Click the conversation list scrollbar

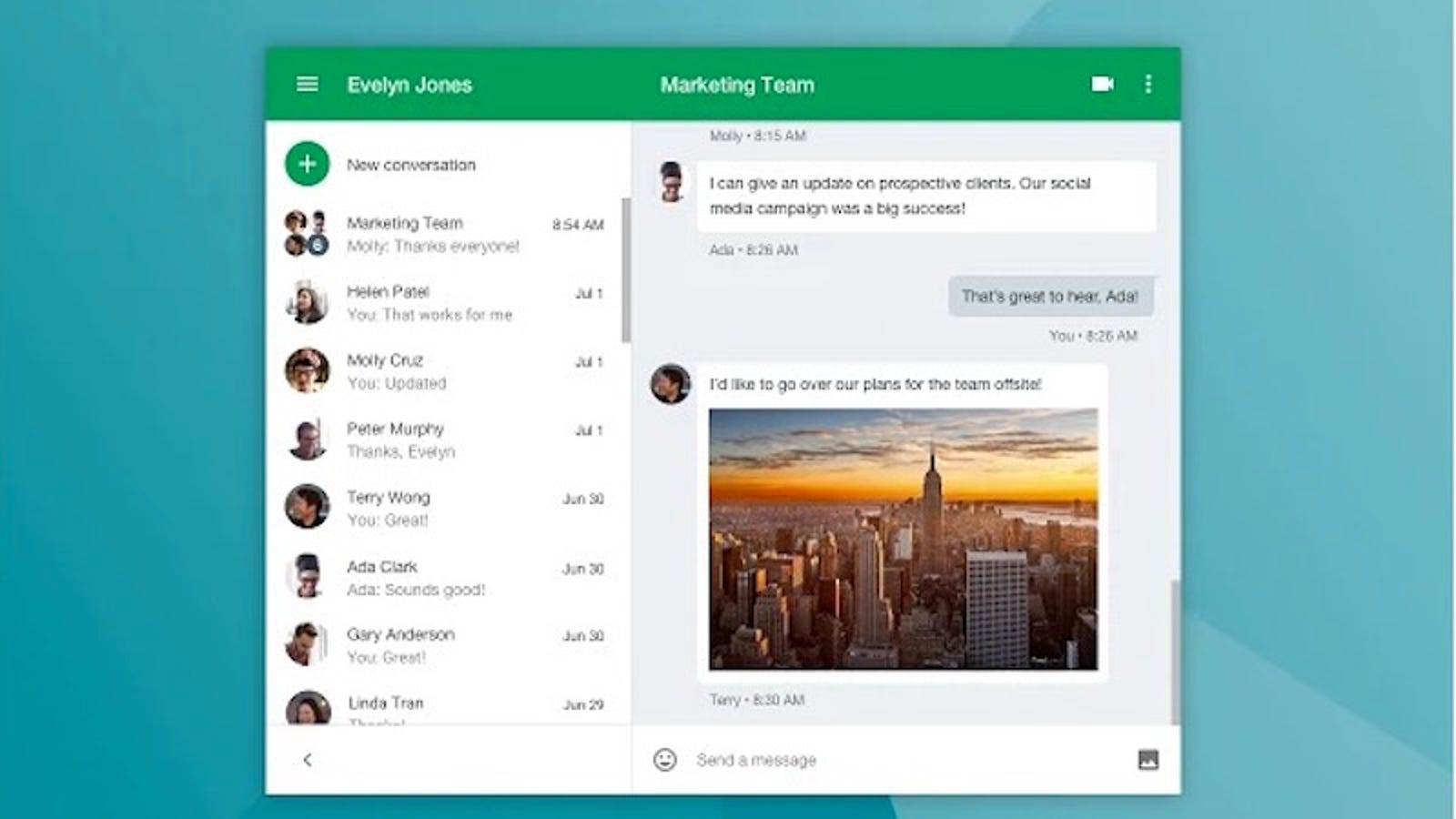pyautogui.click(x=625, y=270)
